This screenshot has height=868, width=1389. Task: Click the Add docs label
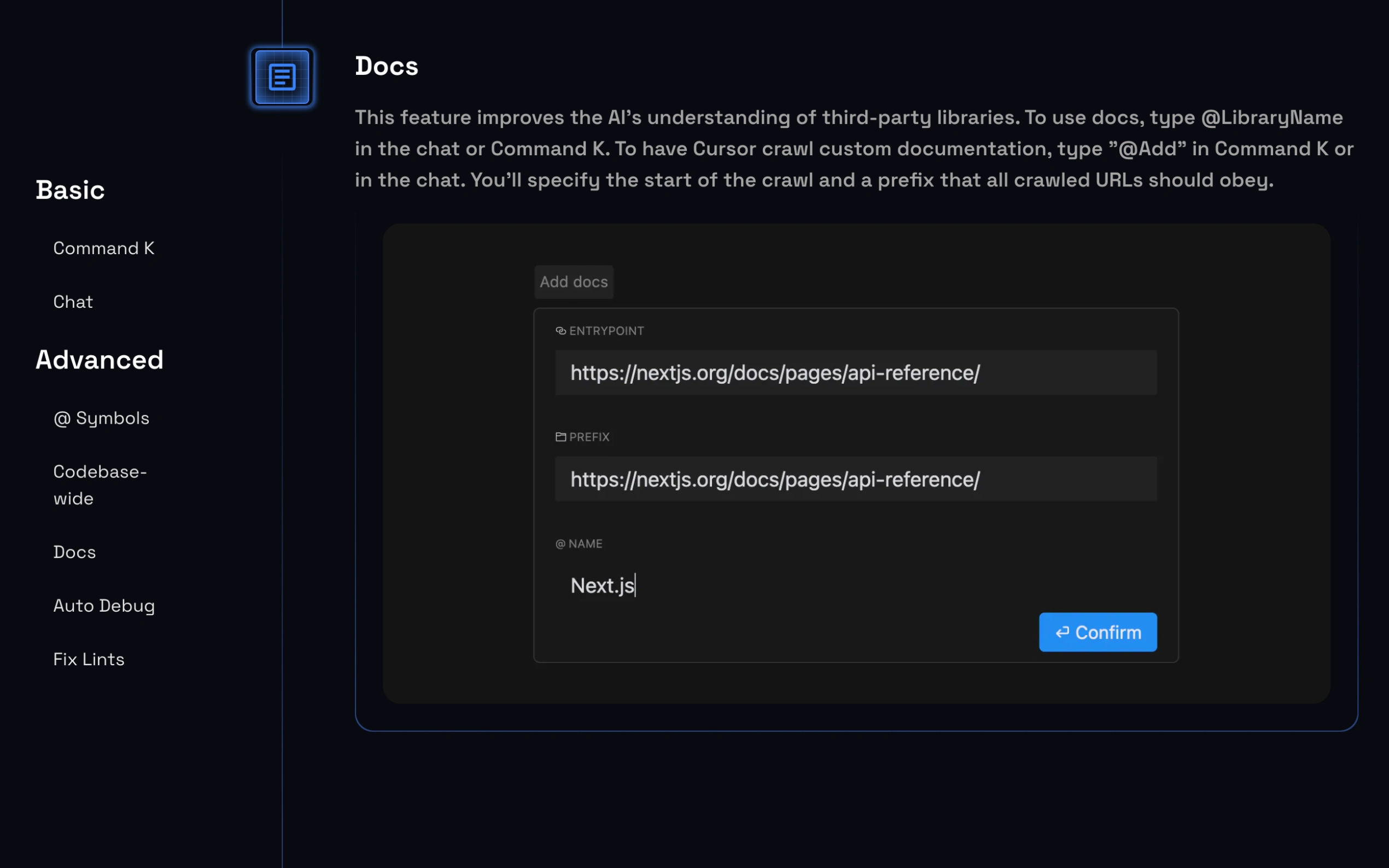click(573, 282)
